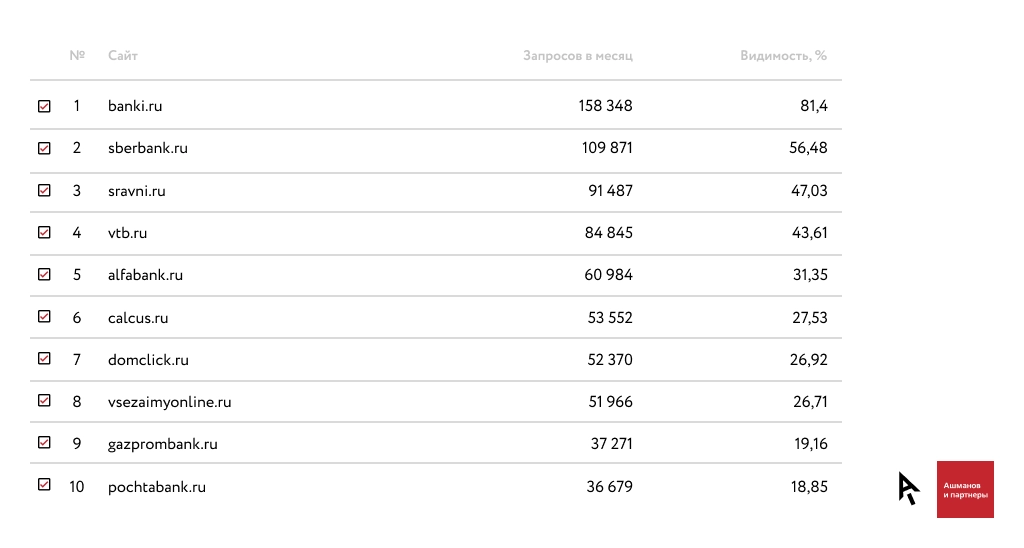Toggle the alfabank.ru checkbox
The width and height of the screenshot is (1024, 548).
(44, 274)
